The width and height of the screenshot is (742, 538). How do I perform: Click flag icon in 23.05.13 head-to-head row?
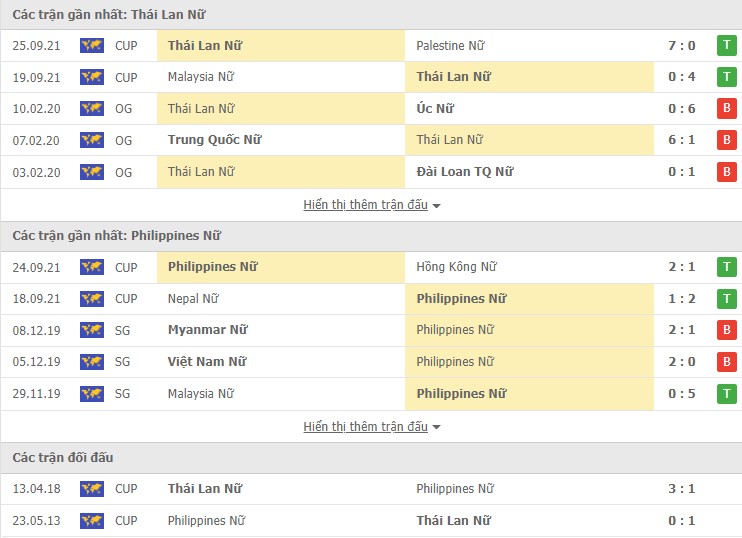pos(92,520)
